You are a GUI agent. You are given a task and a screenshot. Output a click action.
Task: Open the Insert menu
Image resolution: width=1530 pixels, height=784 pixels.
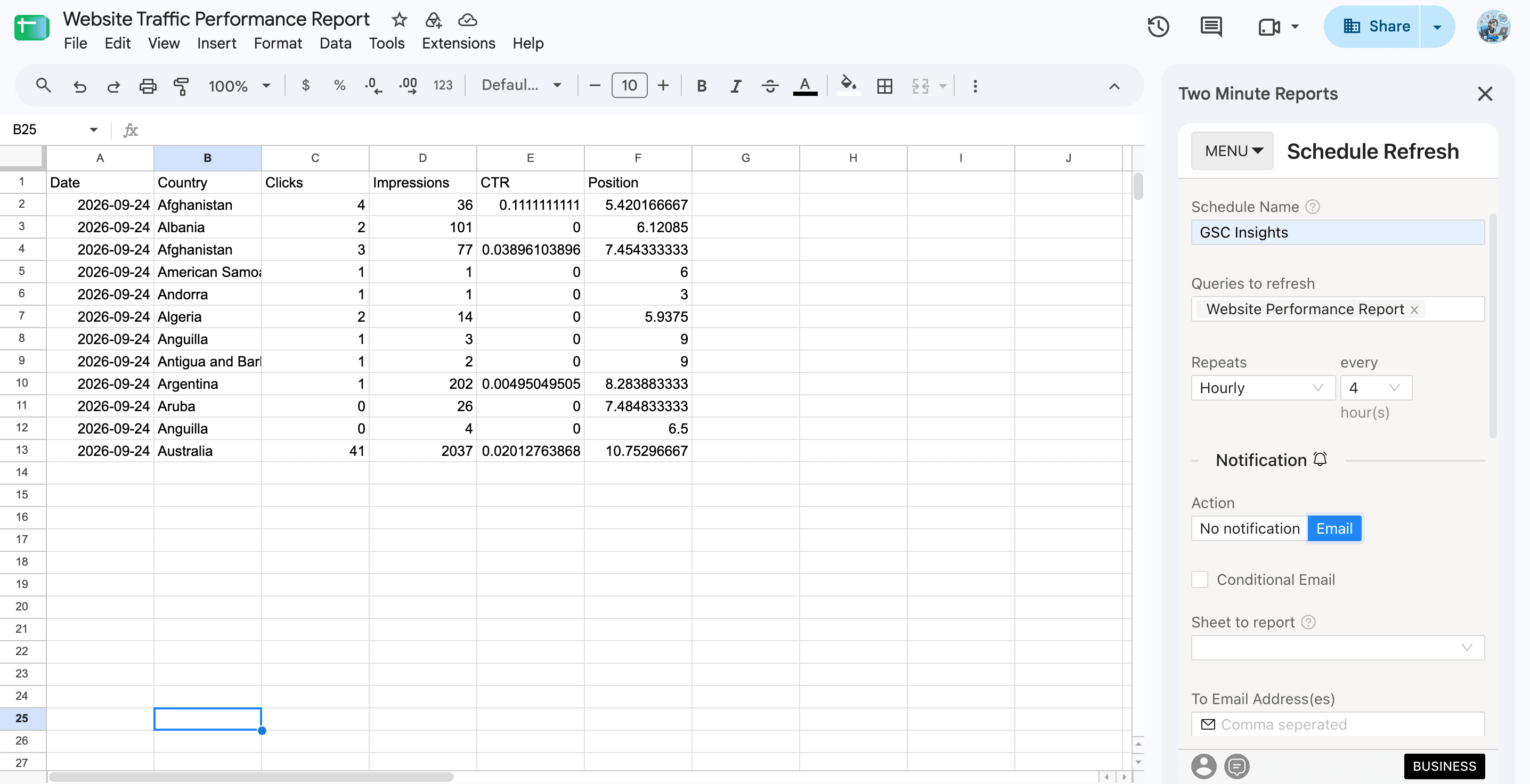pyautogui.click(x=216, y=43)
